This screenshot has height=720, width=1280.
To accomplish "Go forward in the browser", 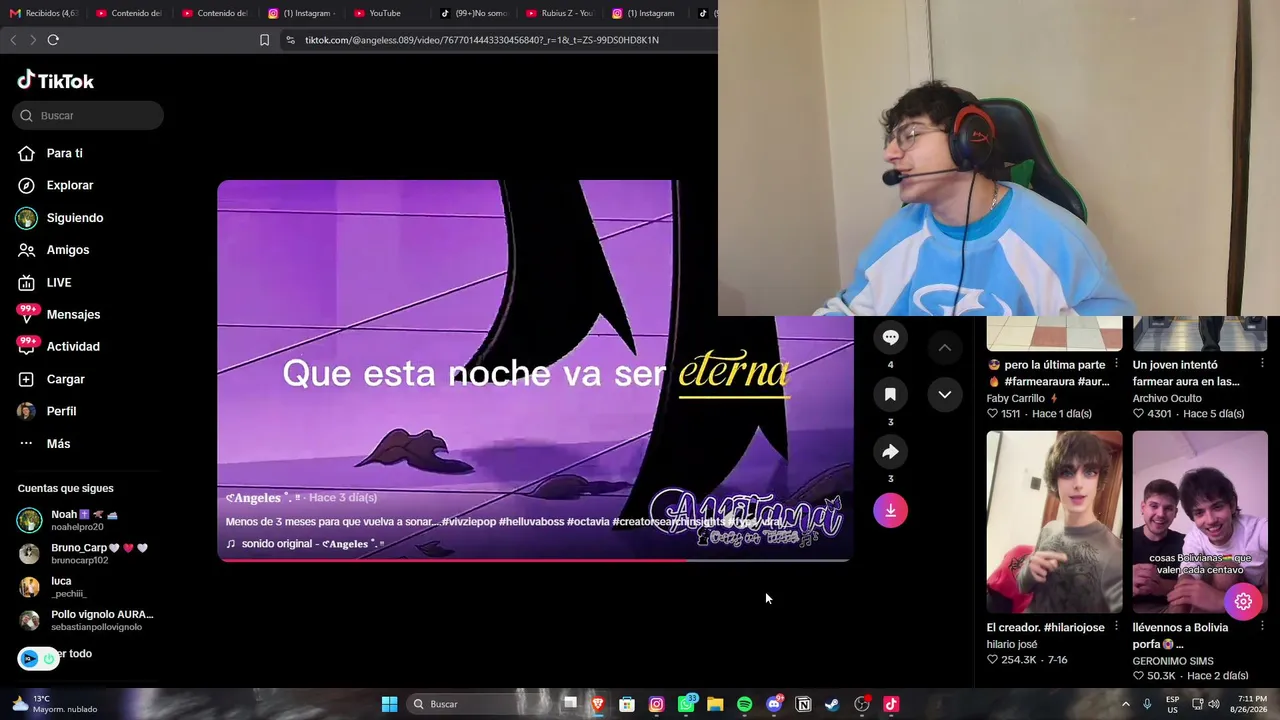I will (33, 40).
